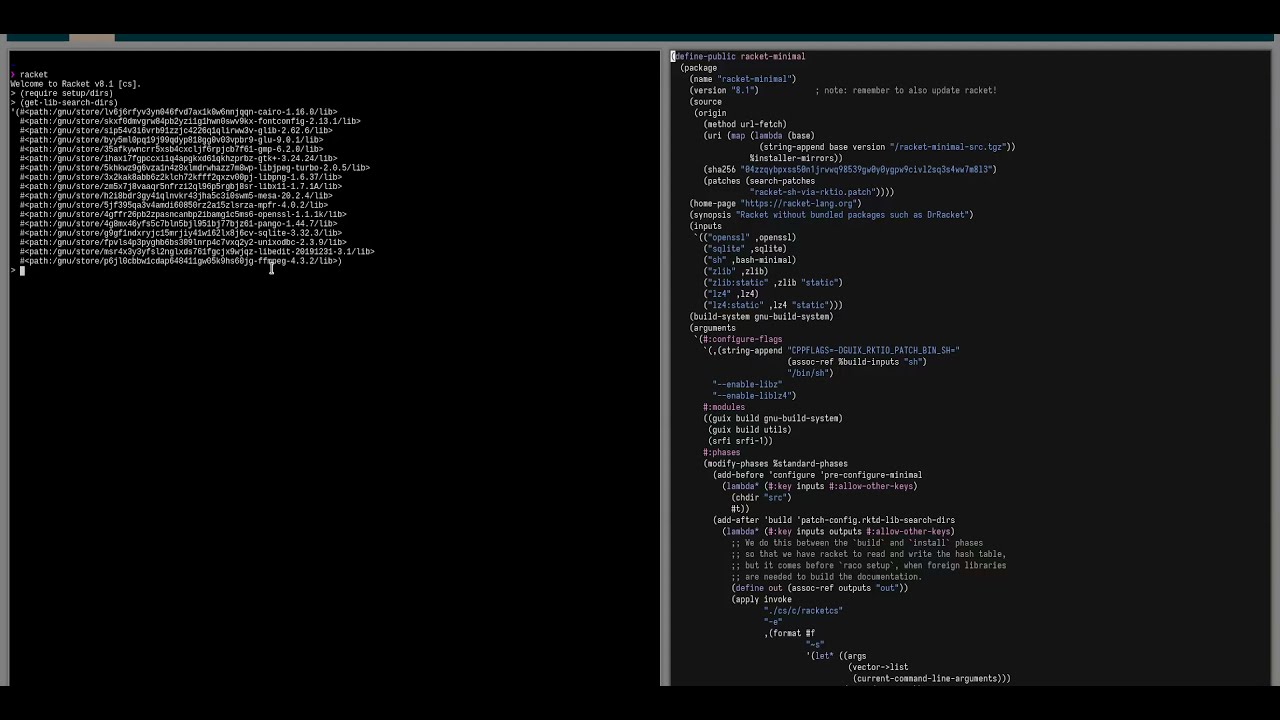1280x720 pixels.
Task: Click the sha256 hash string
Action: (x=868, y=169)
